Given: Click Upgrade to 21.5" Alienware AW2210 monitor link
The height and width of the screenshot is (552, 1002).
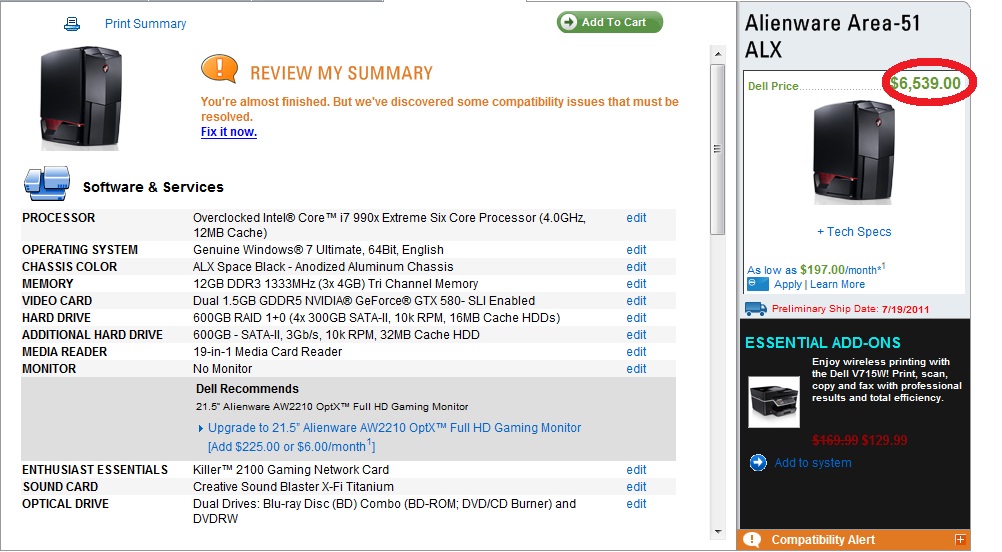Looking at the screenshot, I should point(394,427).
